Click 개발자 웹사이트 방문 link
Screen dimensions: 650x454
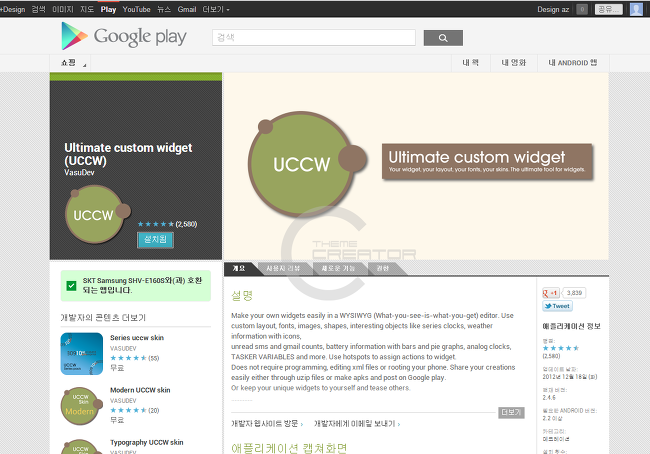[x=267, y=423]
